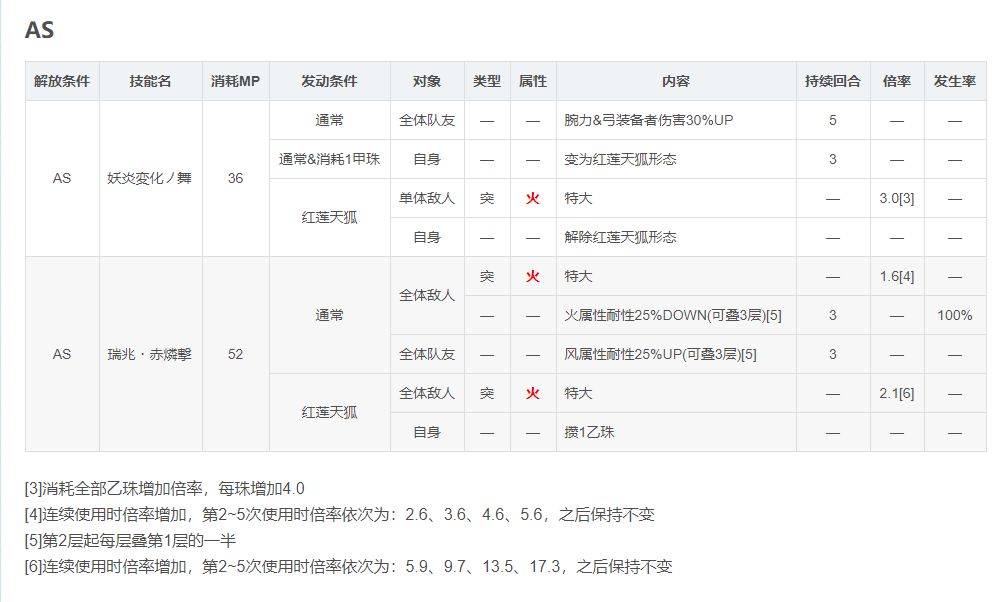The height and width of the screenshot is (602, 1001).
Task: Click the red 火 in the 2.1[6] row
Action: (533, 393)
